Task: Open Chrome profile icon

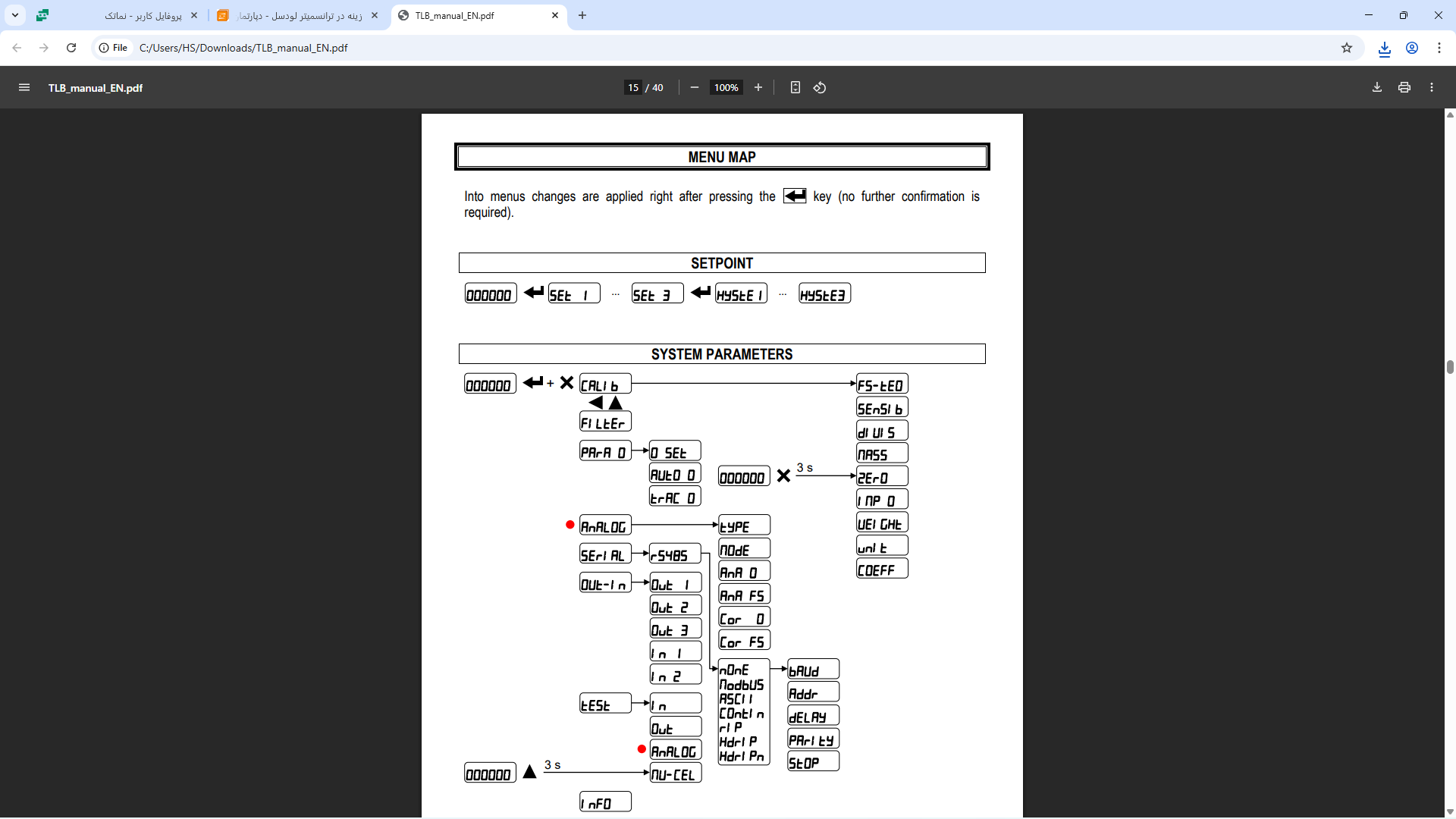Action: 1411,48
